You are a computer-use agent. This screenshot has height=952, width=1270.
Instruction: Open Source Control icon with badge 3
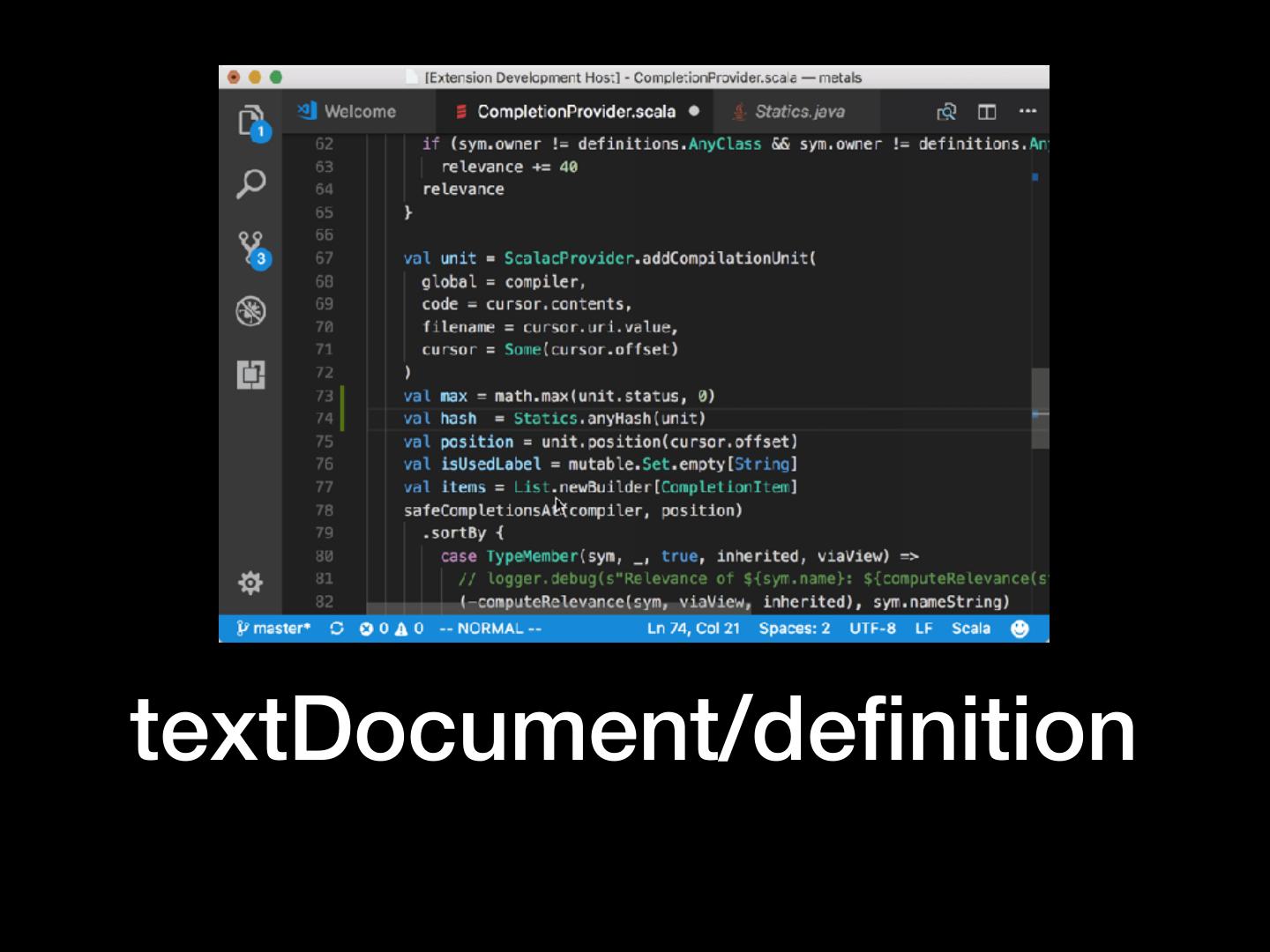coord(251,249)
